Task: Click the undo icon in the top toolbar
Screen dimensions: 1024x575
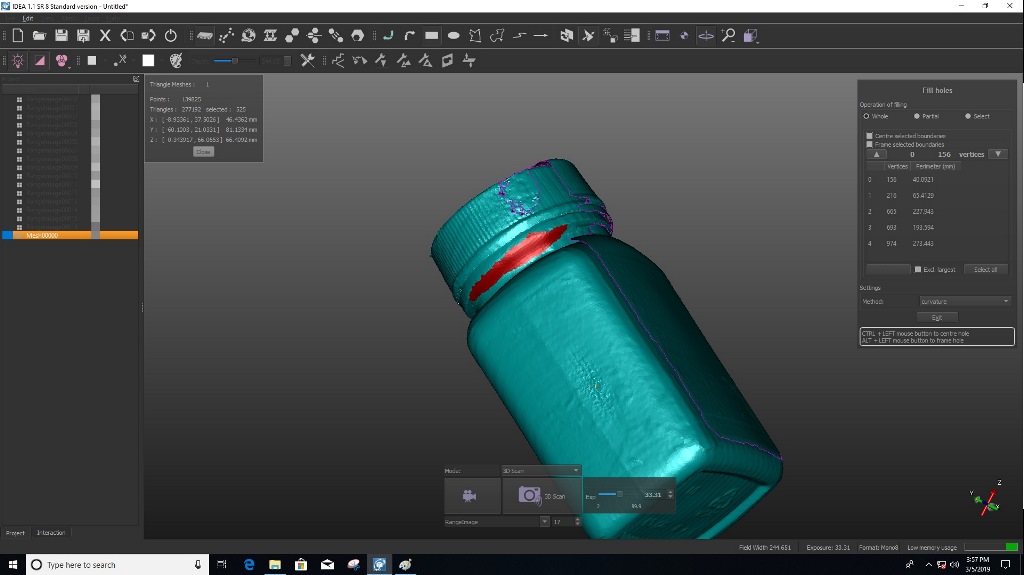Action: pyautogui.click(x=127, y=35)
